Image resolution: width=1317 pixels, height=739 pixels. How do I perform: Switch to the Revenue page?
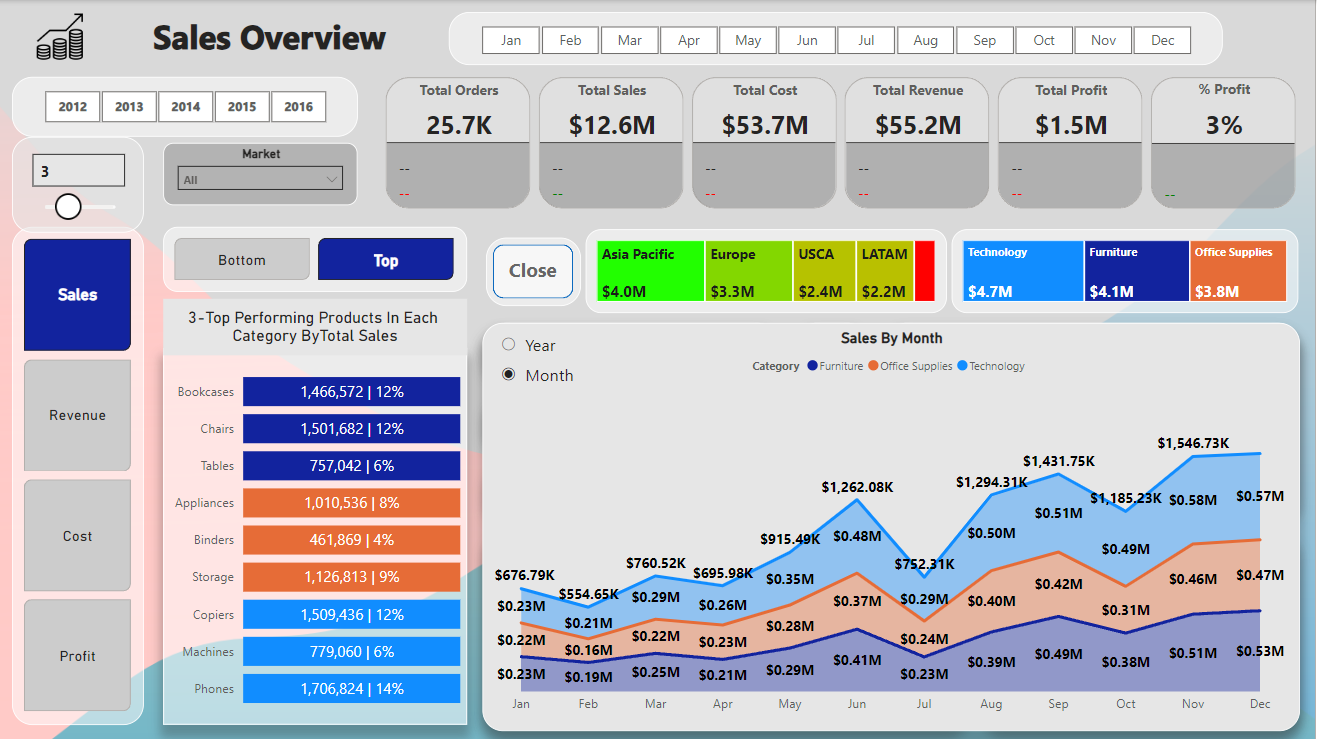pos(77,415)
